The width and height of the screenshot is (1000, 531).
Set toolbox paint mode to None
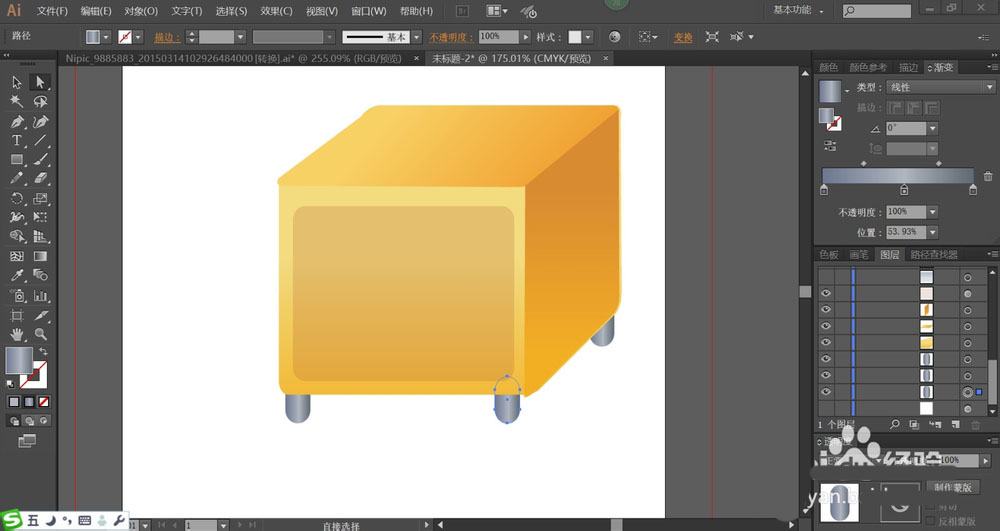click(43, 402)
